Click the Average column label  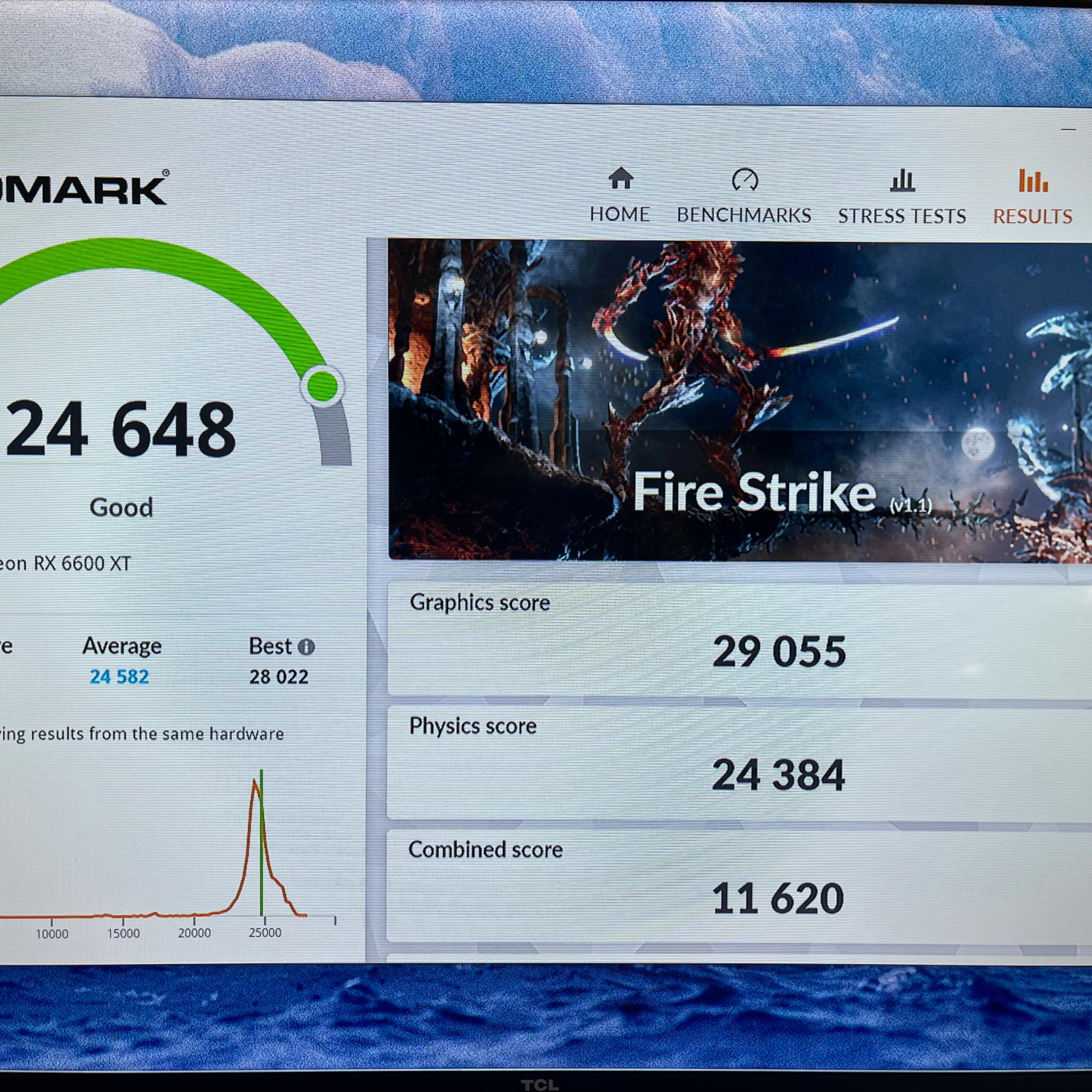(122, 646)
